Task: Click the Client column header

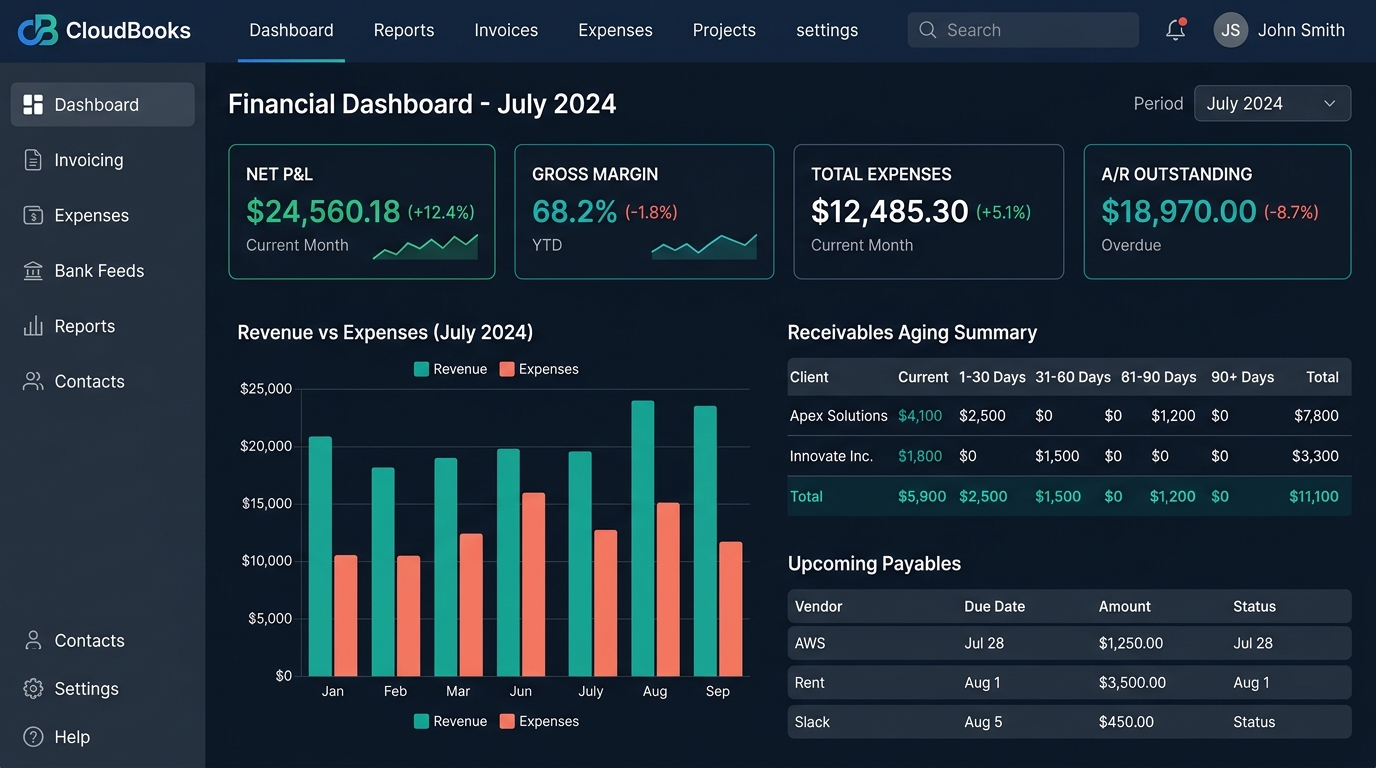Action: click(x=809, y=377)
